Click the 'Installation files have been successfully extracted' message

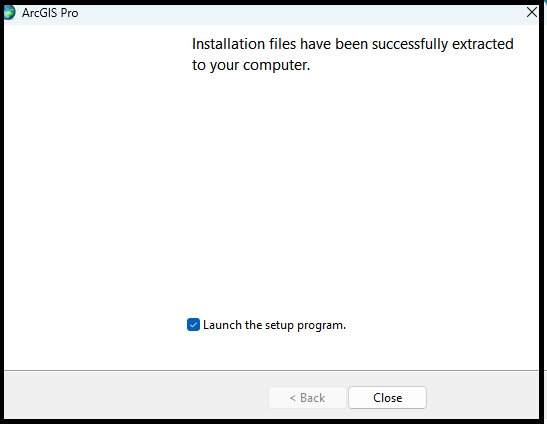pyautogui.click(x=352, y=44)
